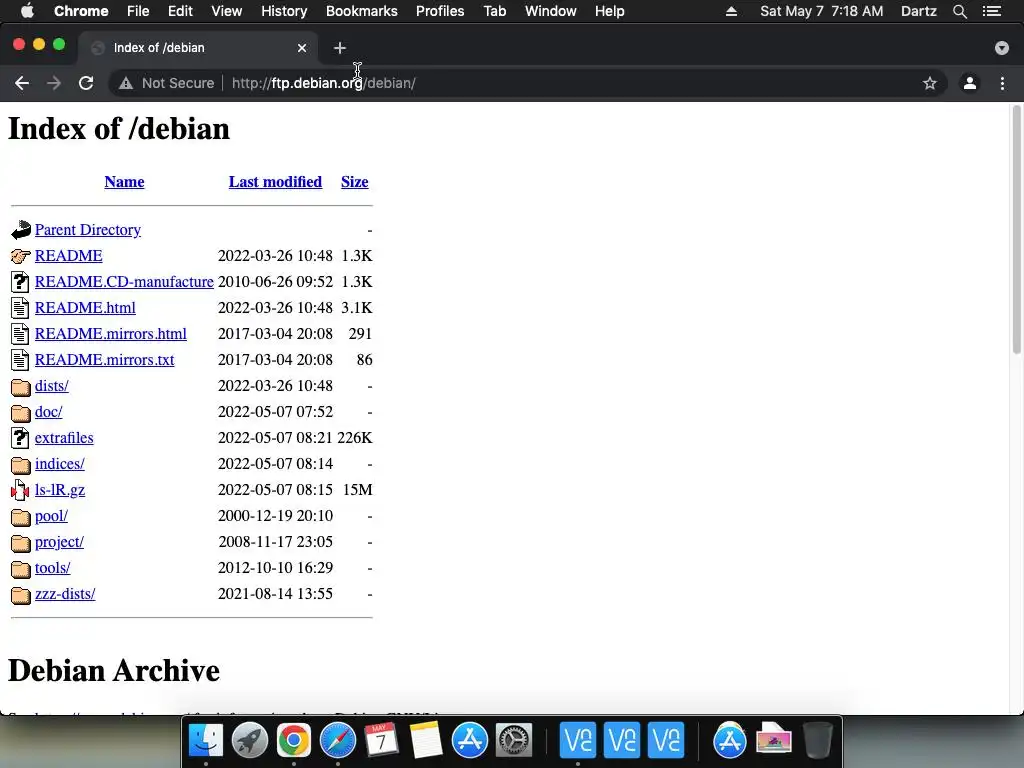The width and height of the screenshot is (1024, 768).
Task: Click the unknown-file icon beside extrafiles
Action: pos(20,438)
